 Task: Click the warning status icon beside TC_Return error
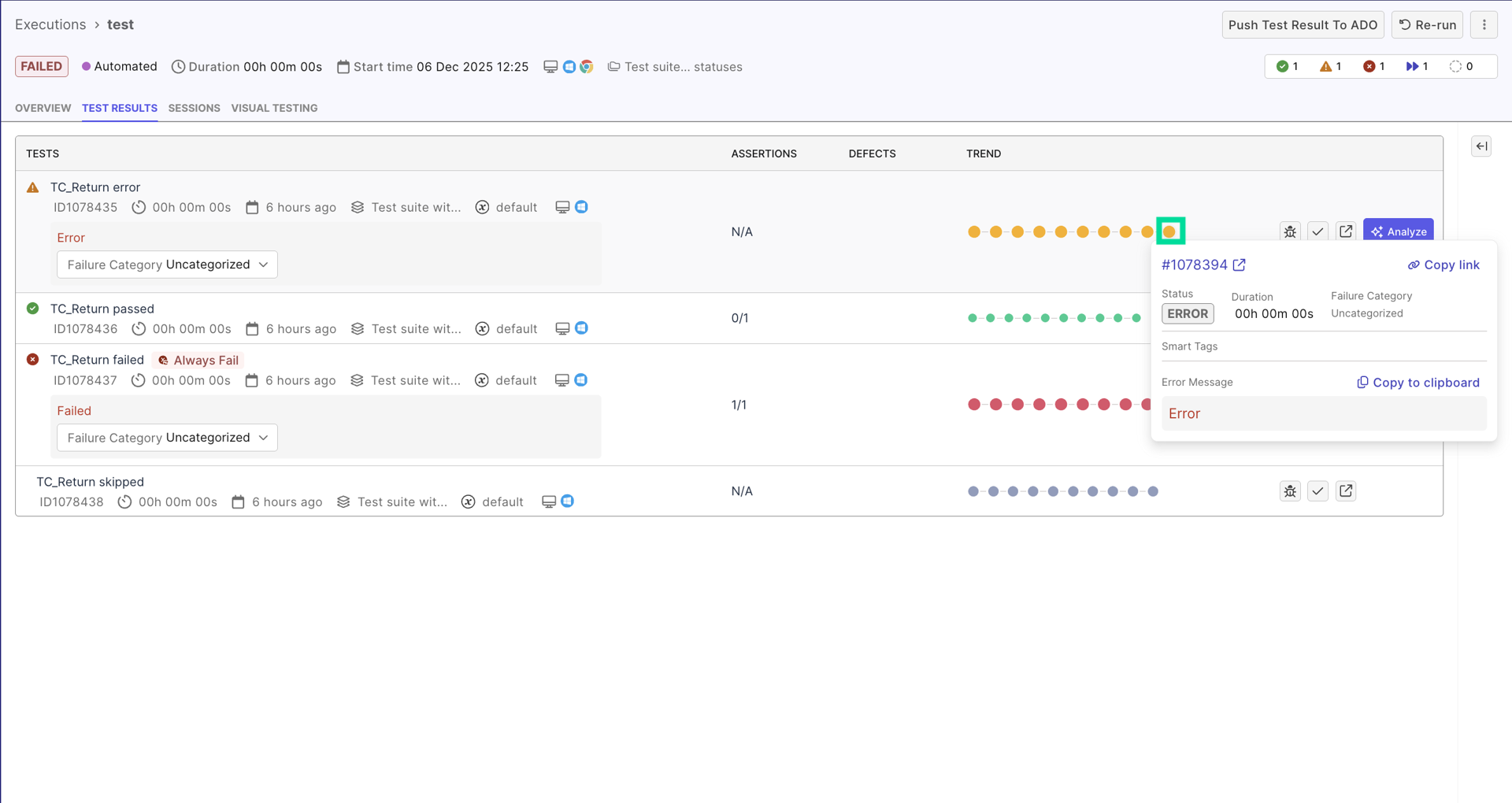(32, 187)
